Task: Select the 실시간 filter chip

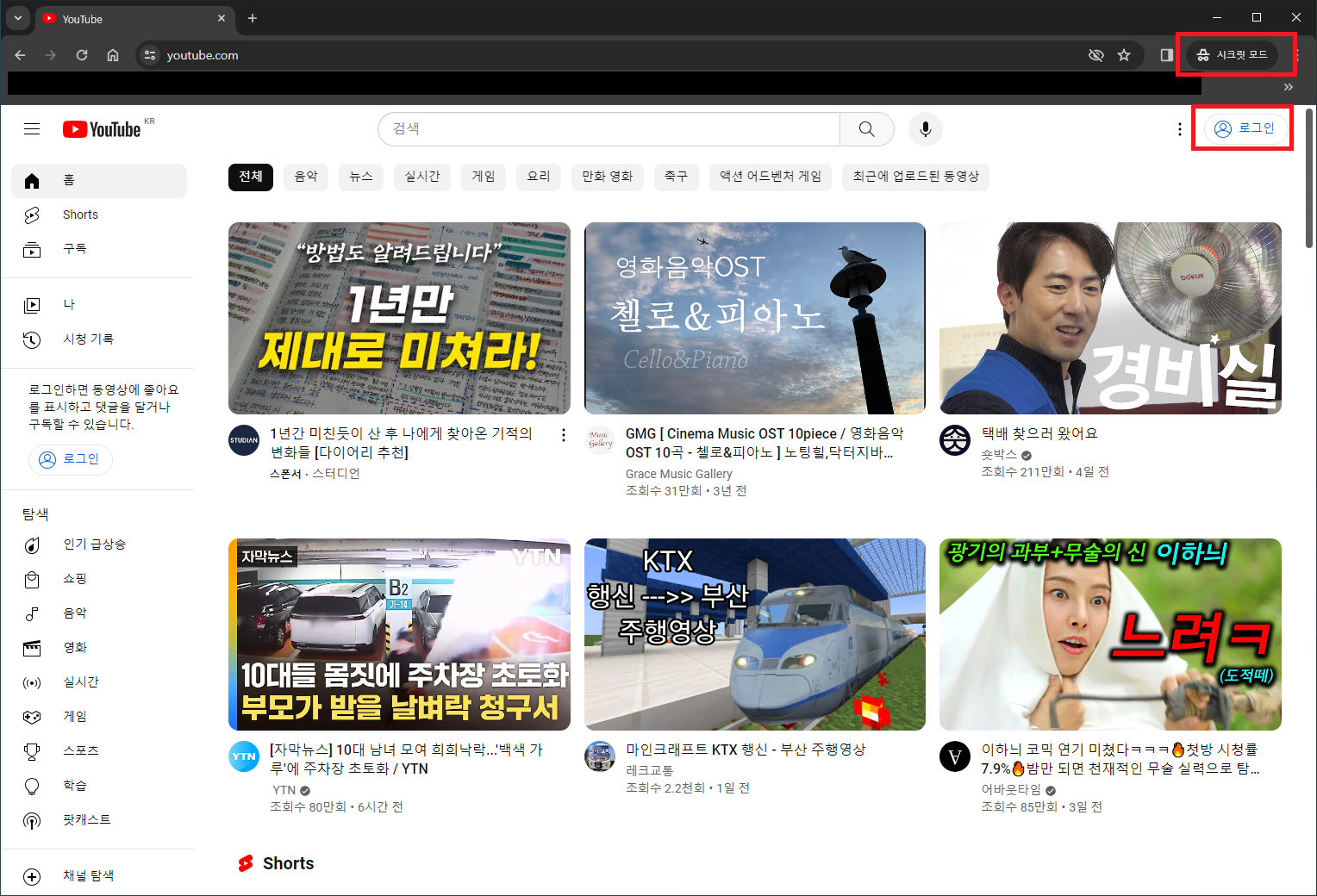Action: point(422,177)
